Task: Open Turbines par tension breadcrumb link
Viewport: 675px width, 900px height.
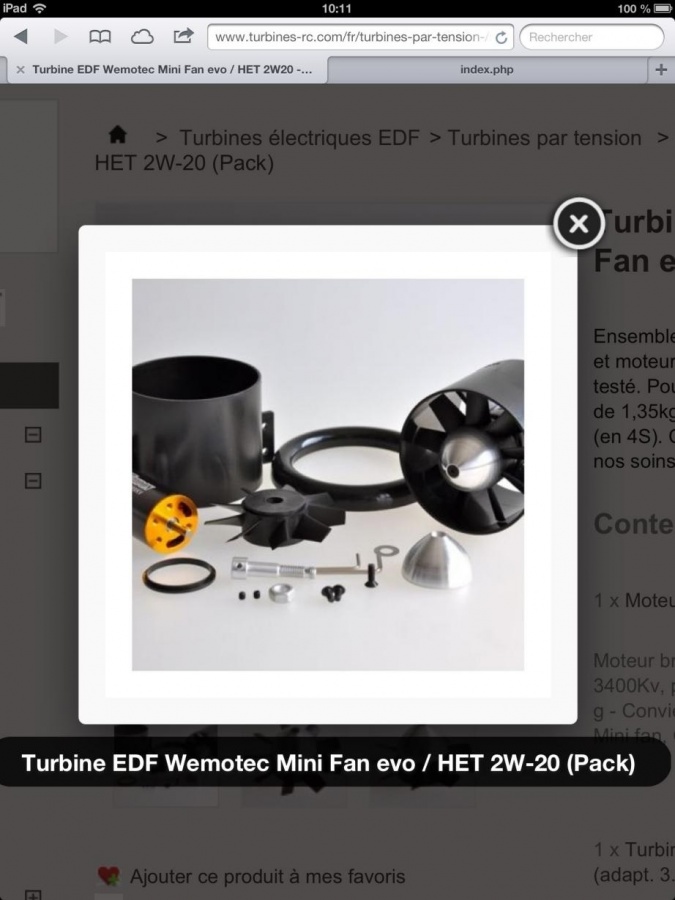Action: [x=544, y=138]
